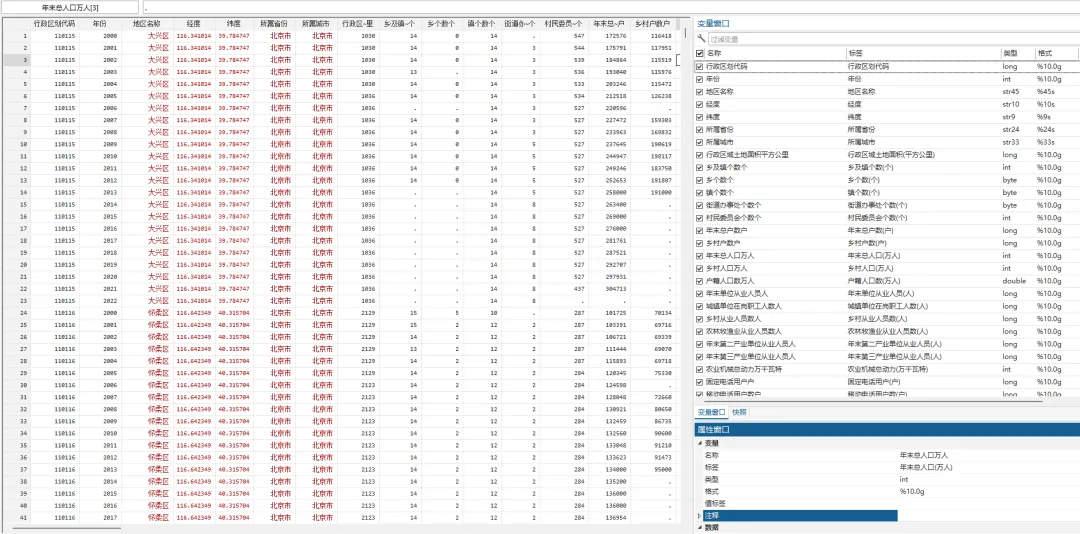Image resolution: width=1080 pixels, height=534 pixels.
Task: Select the 经度 column header in data grid
Action: pyautogui.click(x=193, y=23)
